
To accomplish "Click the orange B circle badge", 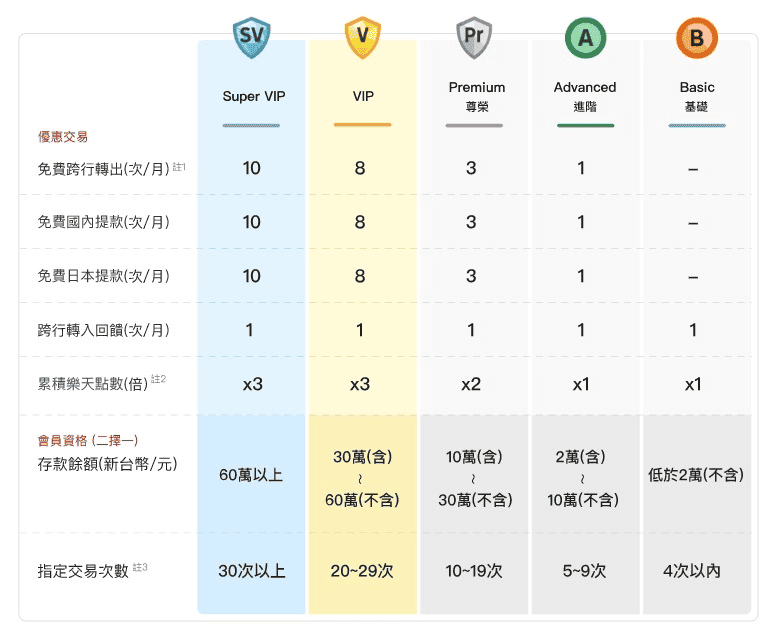I will tap(697, 38).
